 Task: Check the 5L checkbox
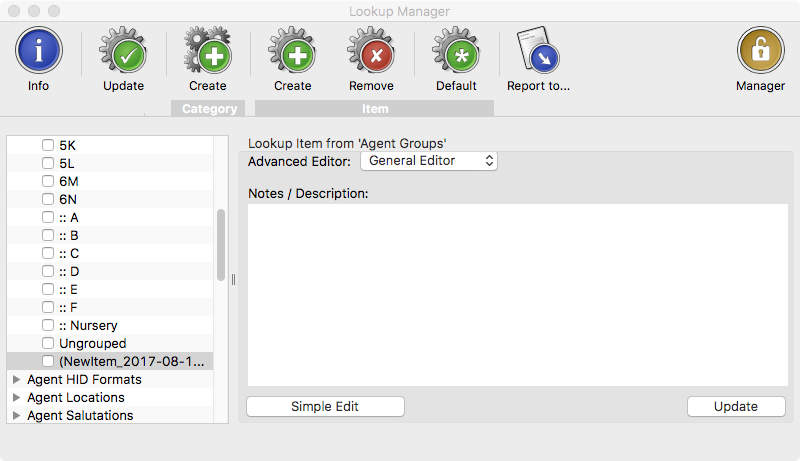(x=48, y=163)
